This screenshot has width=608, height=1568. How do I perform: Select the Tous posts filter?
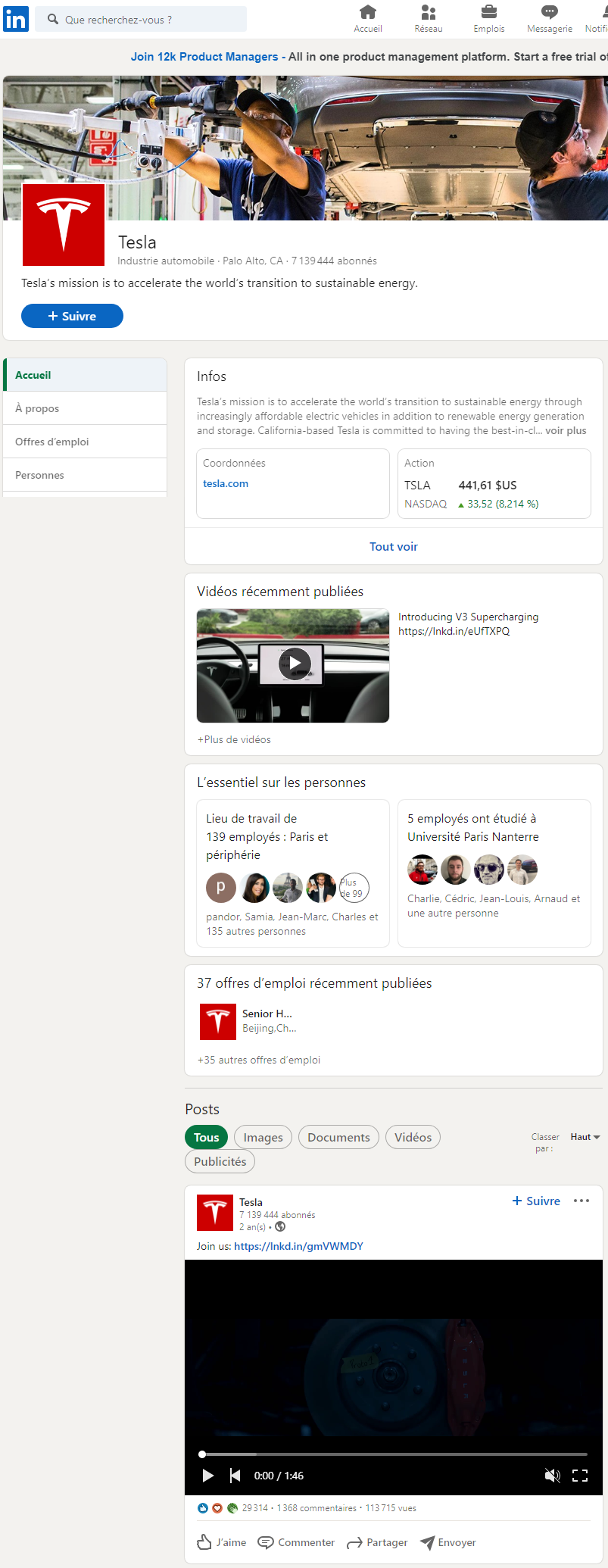(x=206, y=1137)
